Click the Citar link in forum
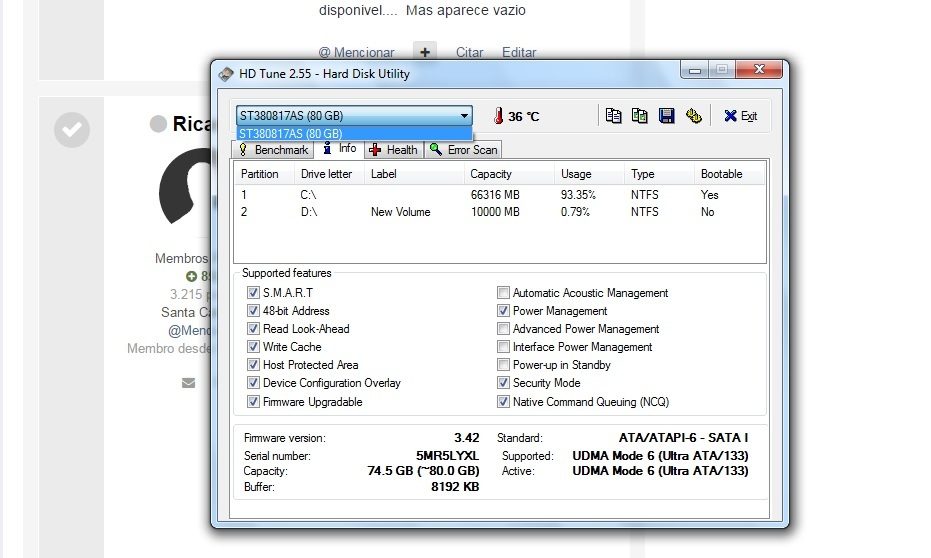 click(x=470, y=52)
